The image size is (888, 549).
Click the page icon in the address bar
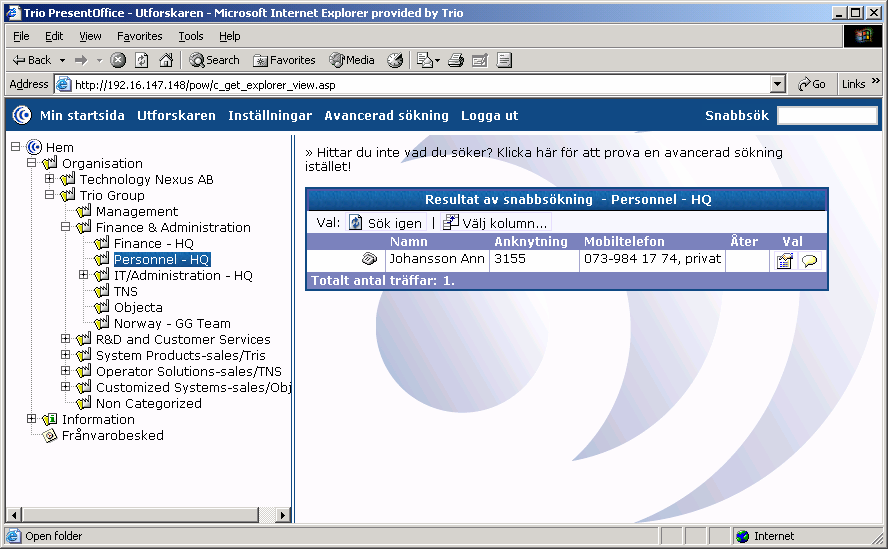63,84
